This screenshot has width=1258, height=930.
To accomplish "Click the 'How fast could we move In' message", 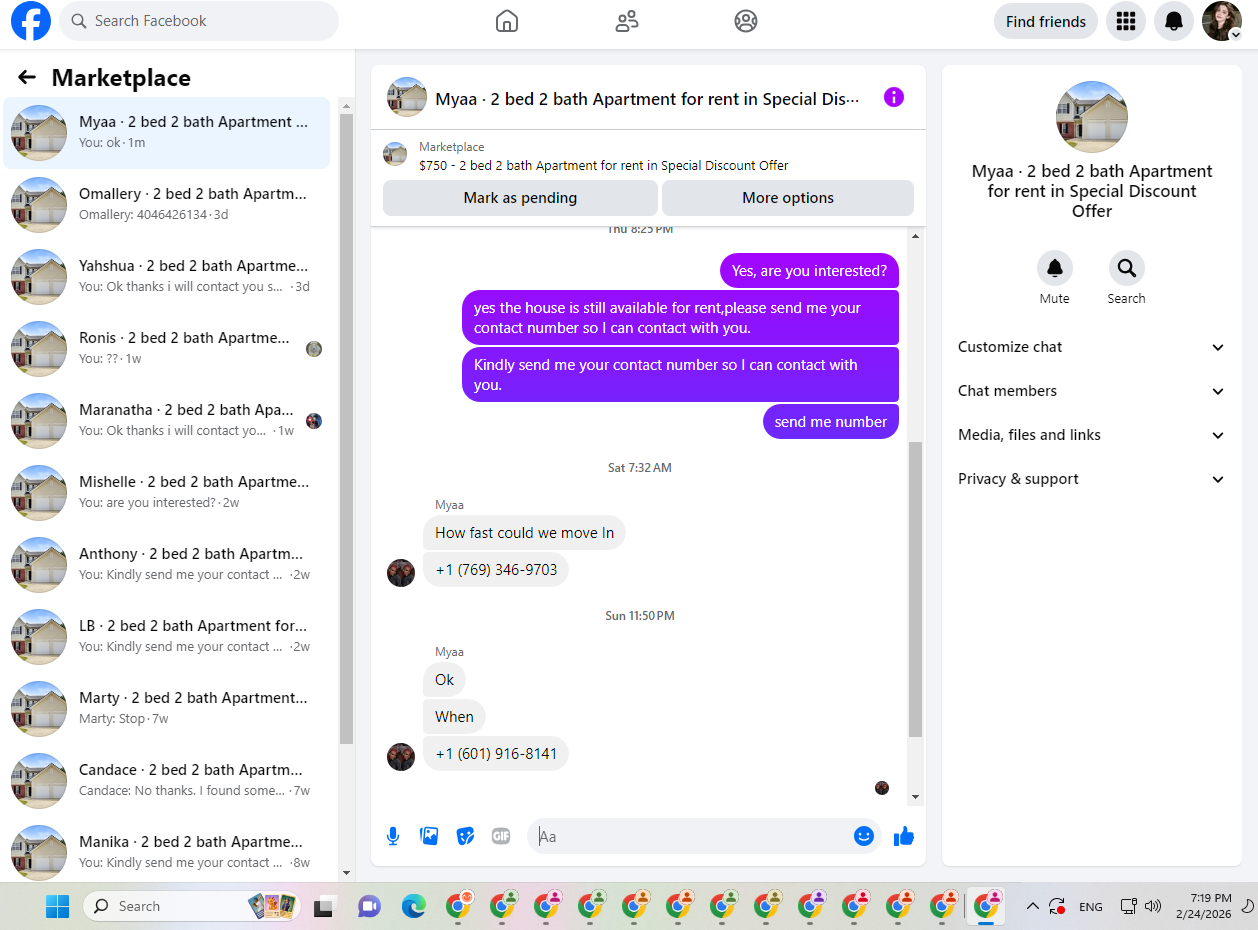I will tap(524, 533).
